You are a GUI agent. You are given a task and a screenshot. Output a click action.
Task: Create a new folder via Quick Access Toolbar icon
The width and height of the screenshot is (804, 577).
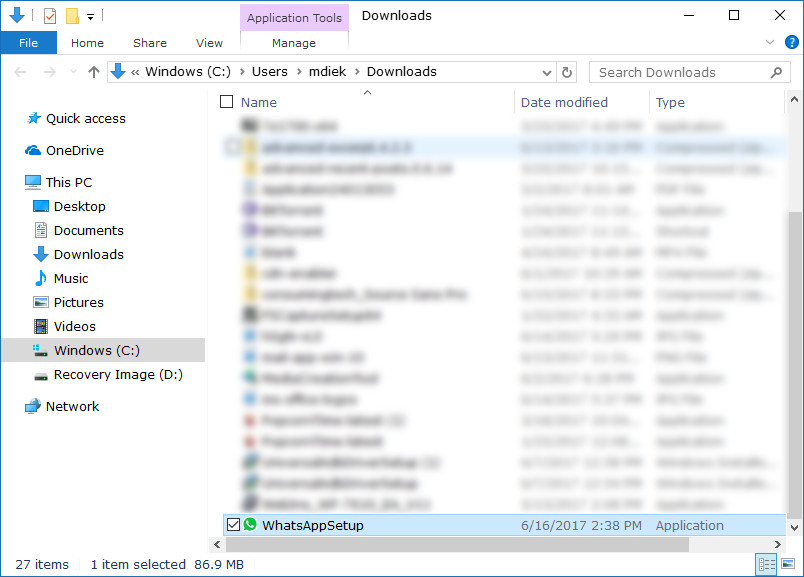click(x=70, y=15)
